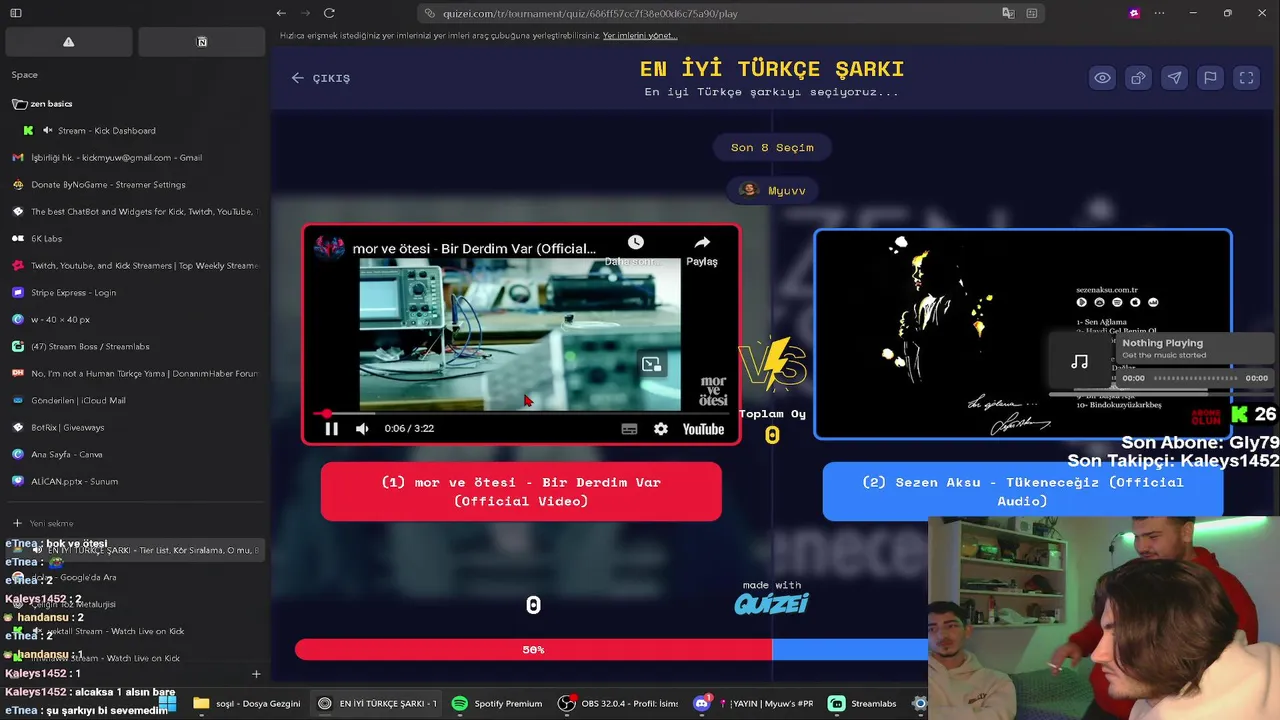Vote for (2) Sezen Aksu - Tükeneceğiz

1022,491
